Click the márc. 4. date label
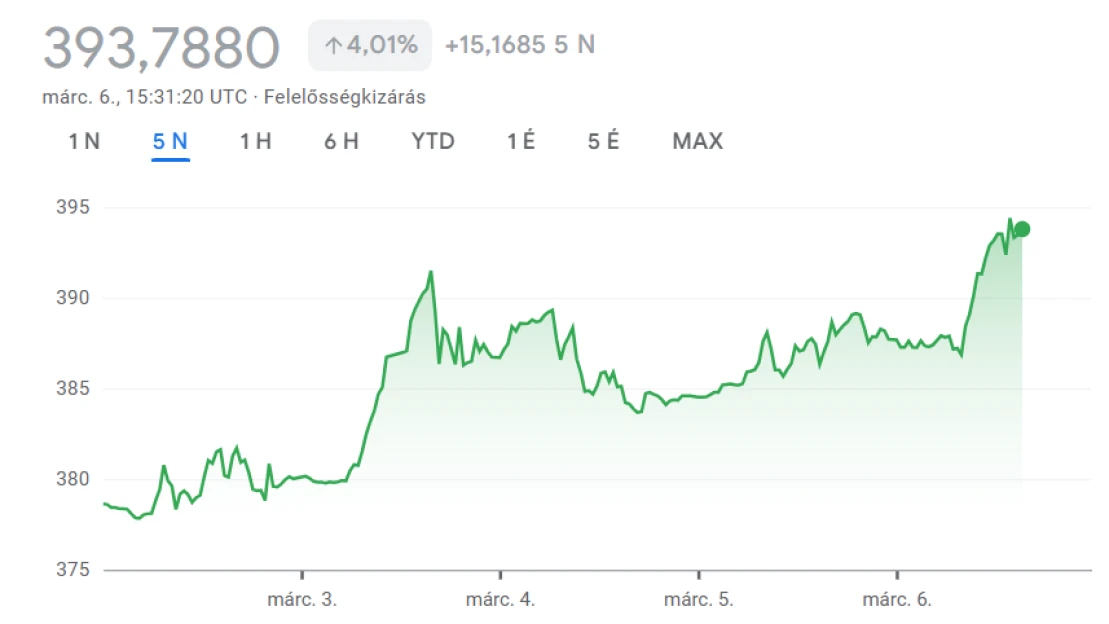This screenshot has height=624, width=1109. click(500, 600)
